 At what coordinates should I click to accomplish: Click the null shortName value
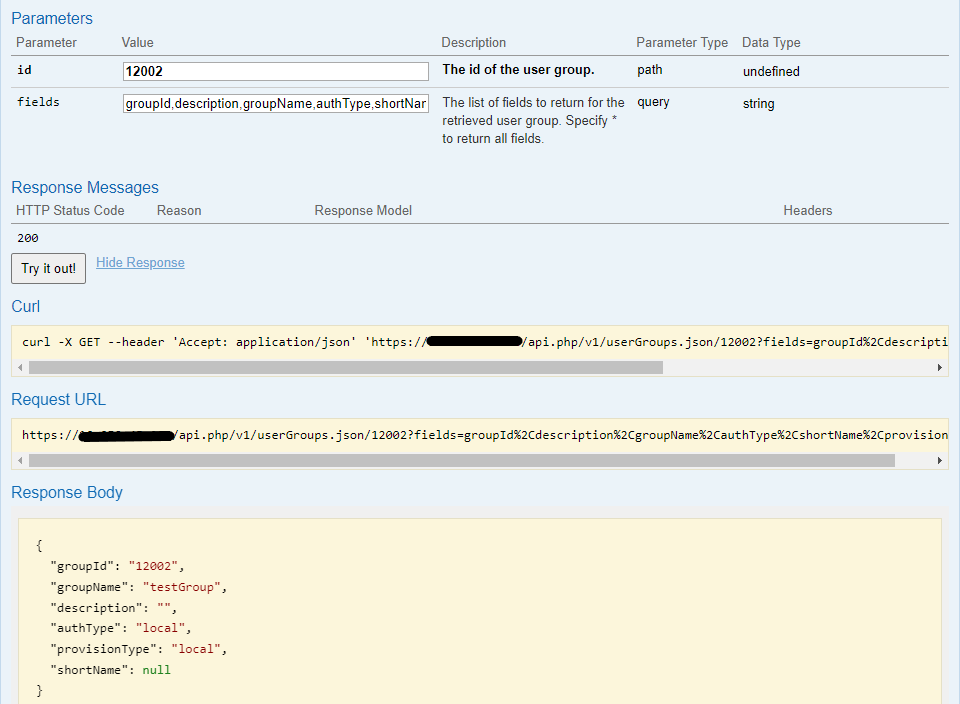tap(156, 670)
